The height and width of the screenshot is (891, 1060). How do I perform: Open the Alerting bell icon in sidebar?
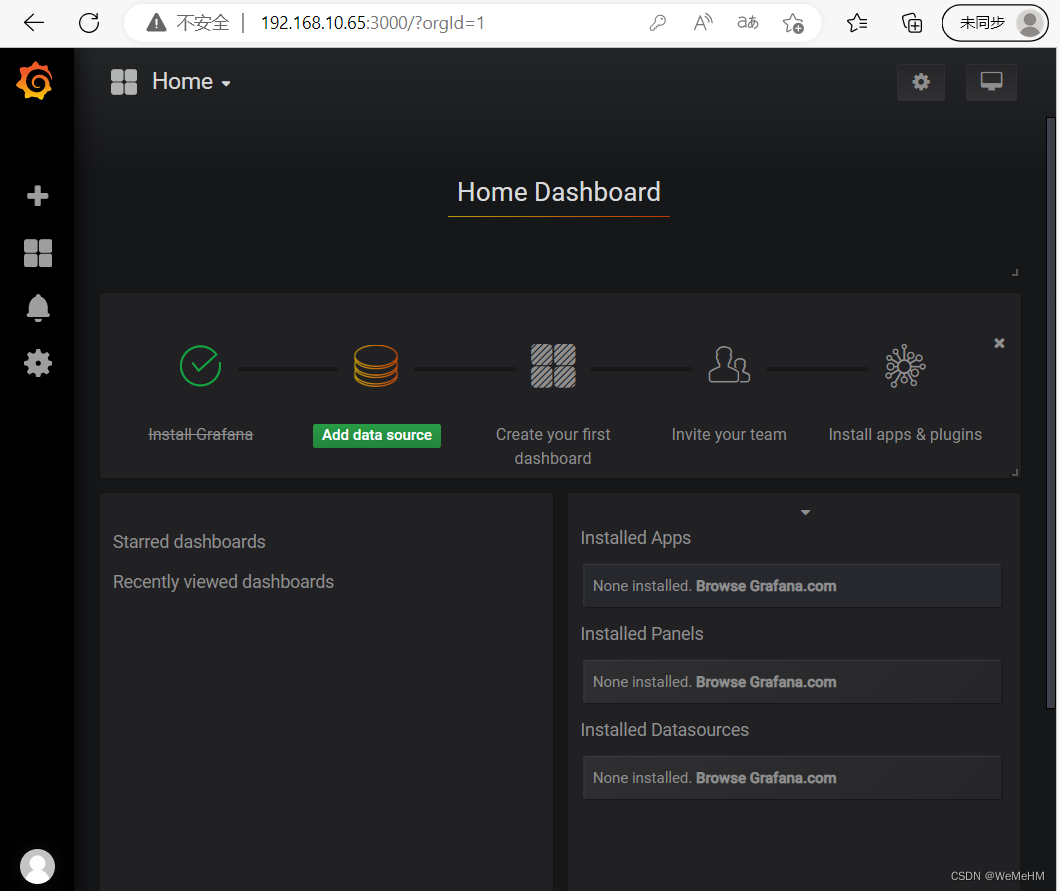coord(38,308)
